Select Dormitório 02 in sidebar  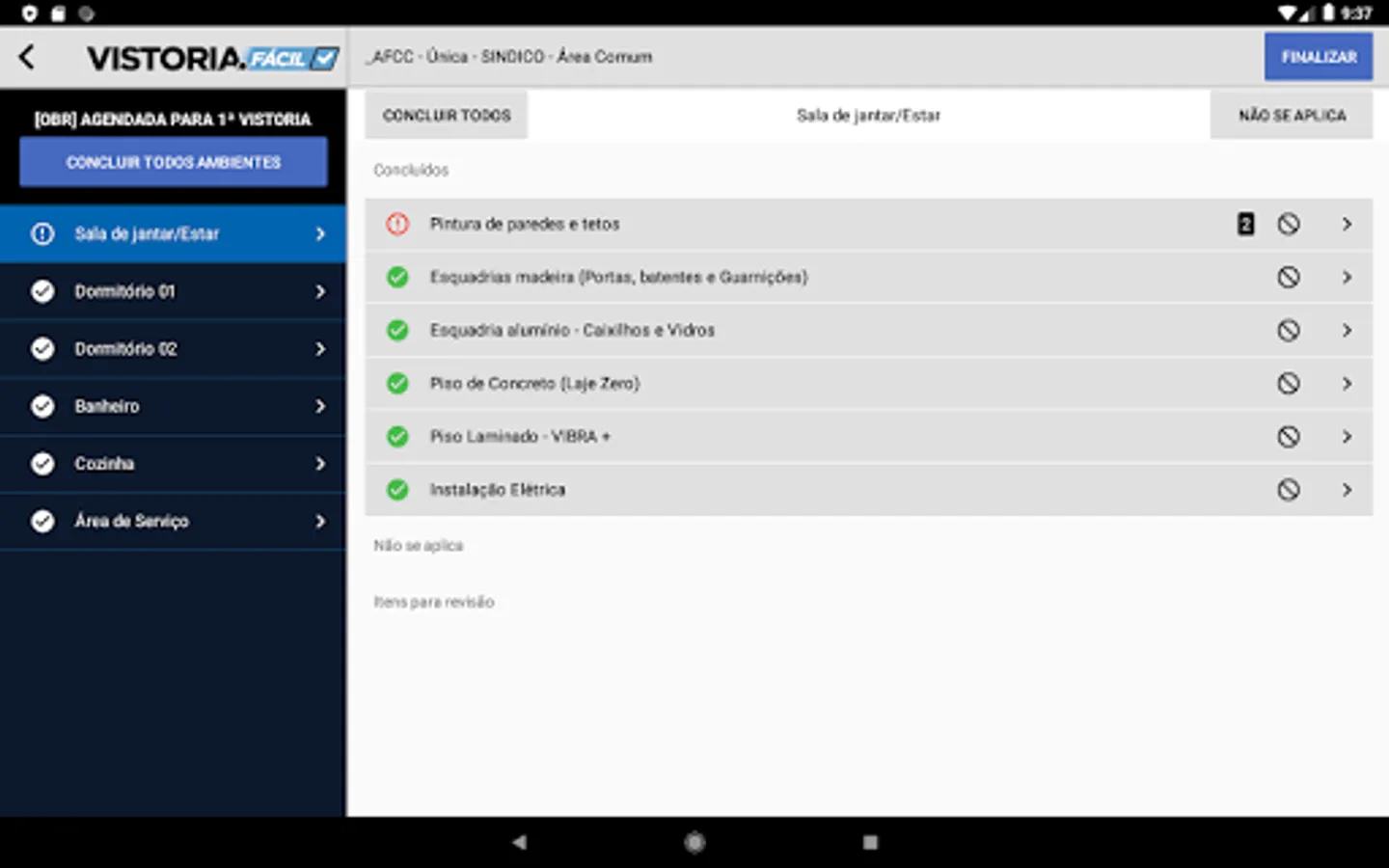(174, 349)
